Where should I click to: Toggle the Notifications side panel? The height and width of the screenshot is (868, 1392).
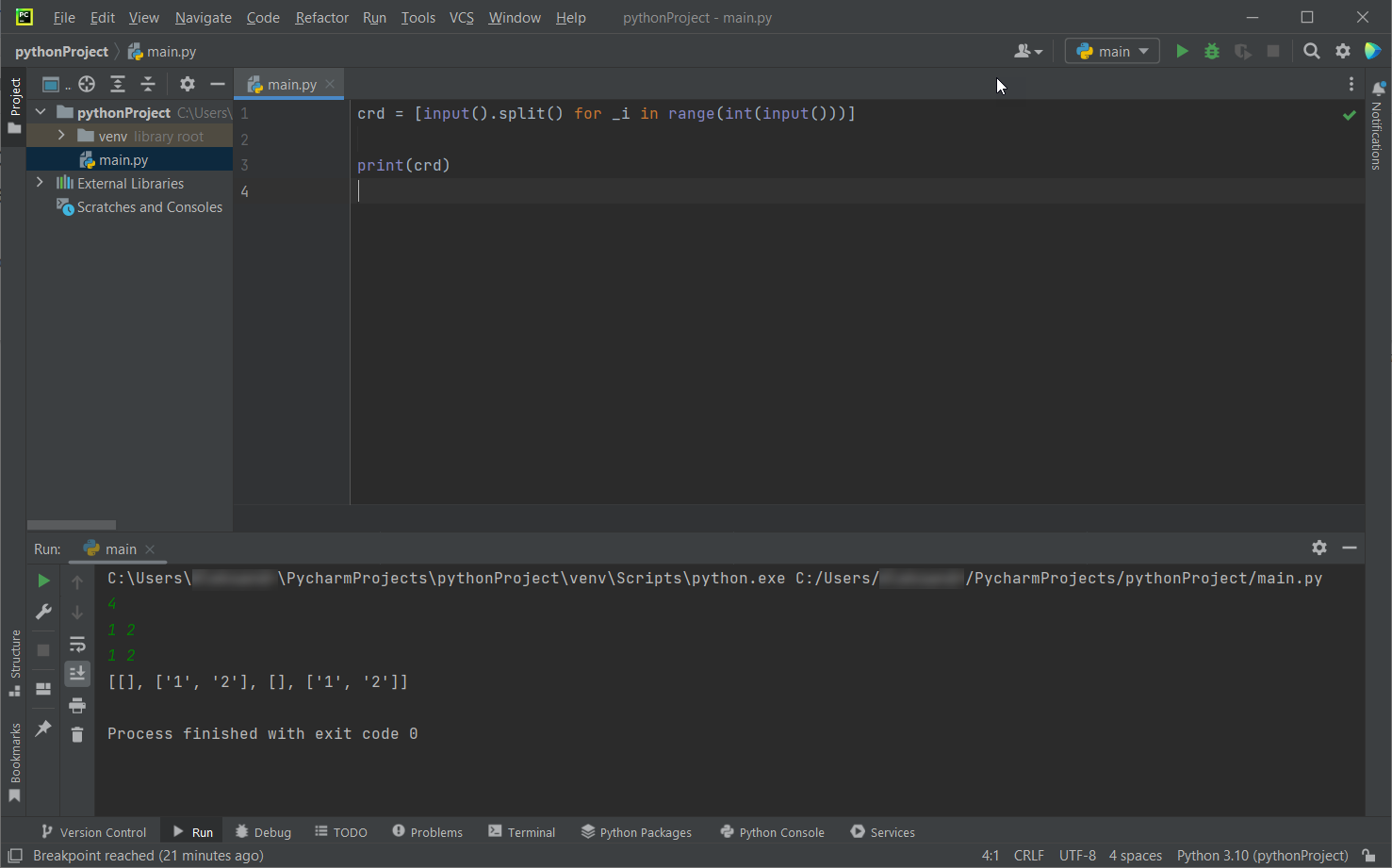1377,125
